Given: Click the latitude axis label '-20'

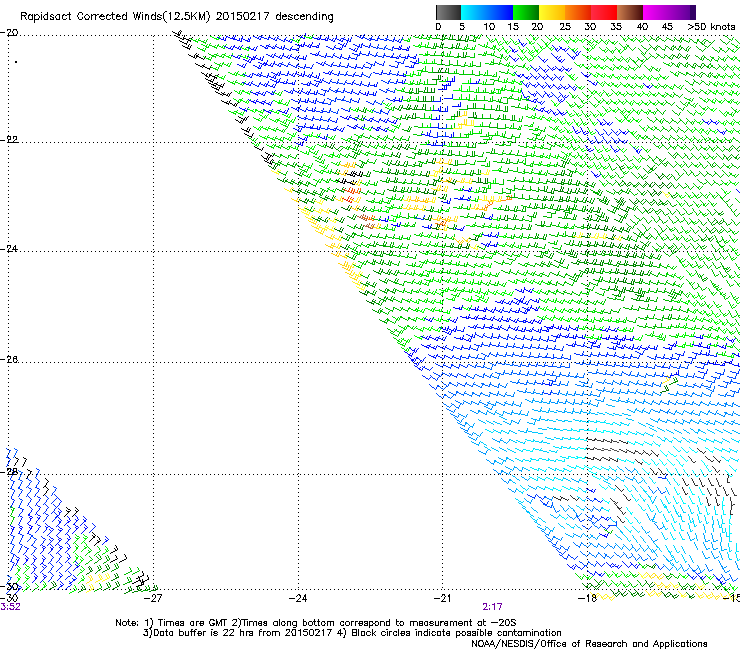Looking at the screenshot, I should pyautogui.click(x=9, y=33).
